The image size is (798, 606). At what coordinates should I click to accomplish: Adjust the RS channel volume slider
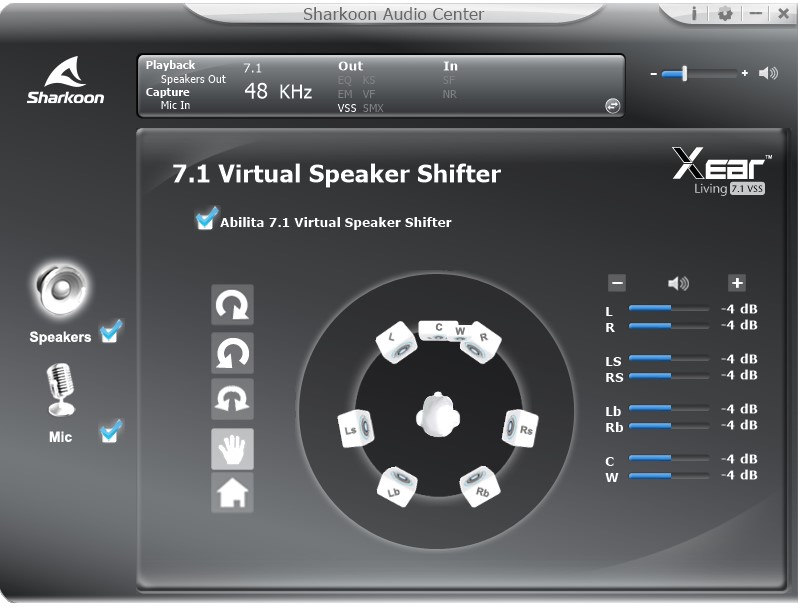[669, 376]
